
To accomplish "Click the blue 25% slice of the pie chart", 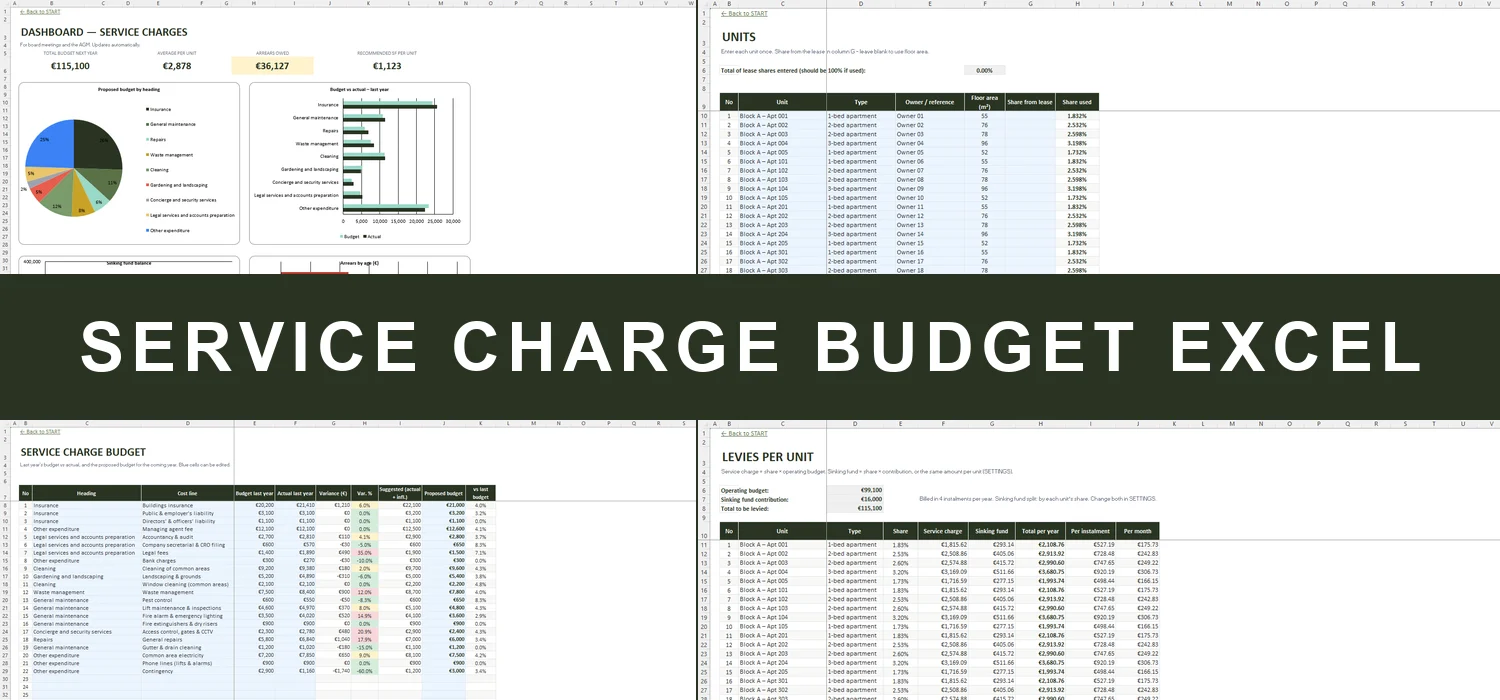I will [52, 144].
